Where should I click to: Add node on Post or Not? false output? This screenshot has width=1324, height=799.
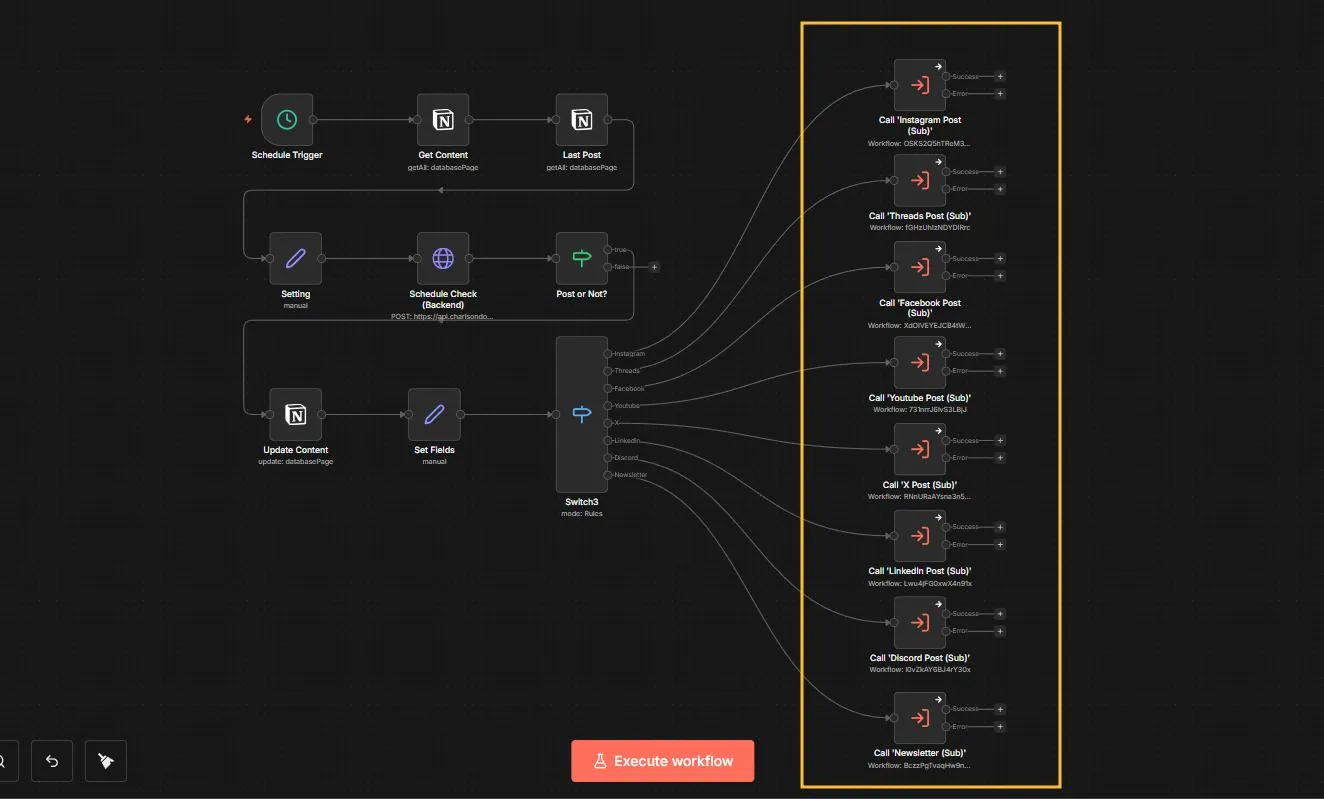click(x=654, y=267)
